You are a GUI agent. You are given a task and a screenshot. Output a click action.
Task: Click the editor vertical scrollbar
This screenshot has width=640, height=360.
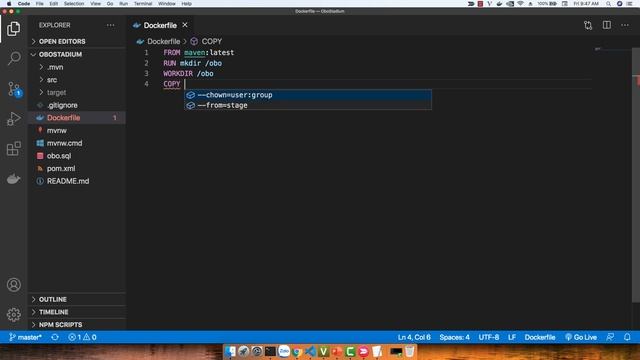(x=636, y=176)
